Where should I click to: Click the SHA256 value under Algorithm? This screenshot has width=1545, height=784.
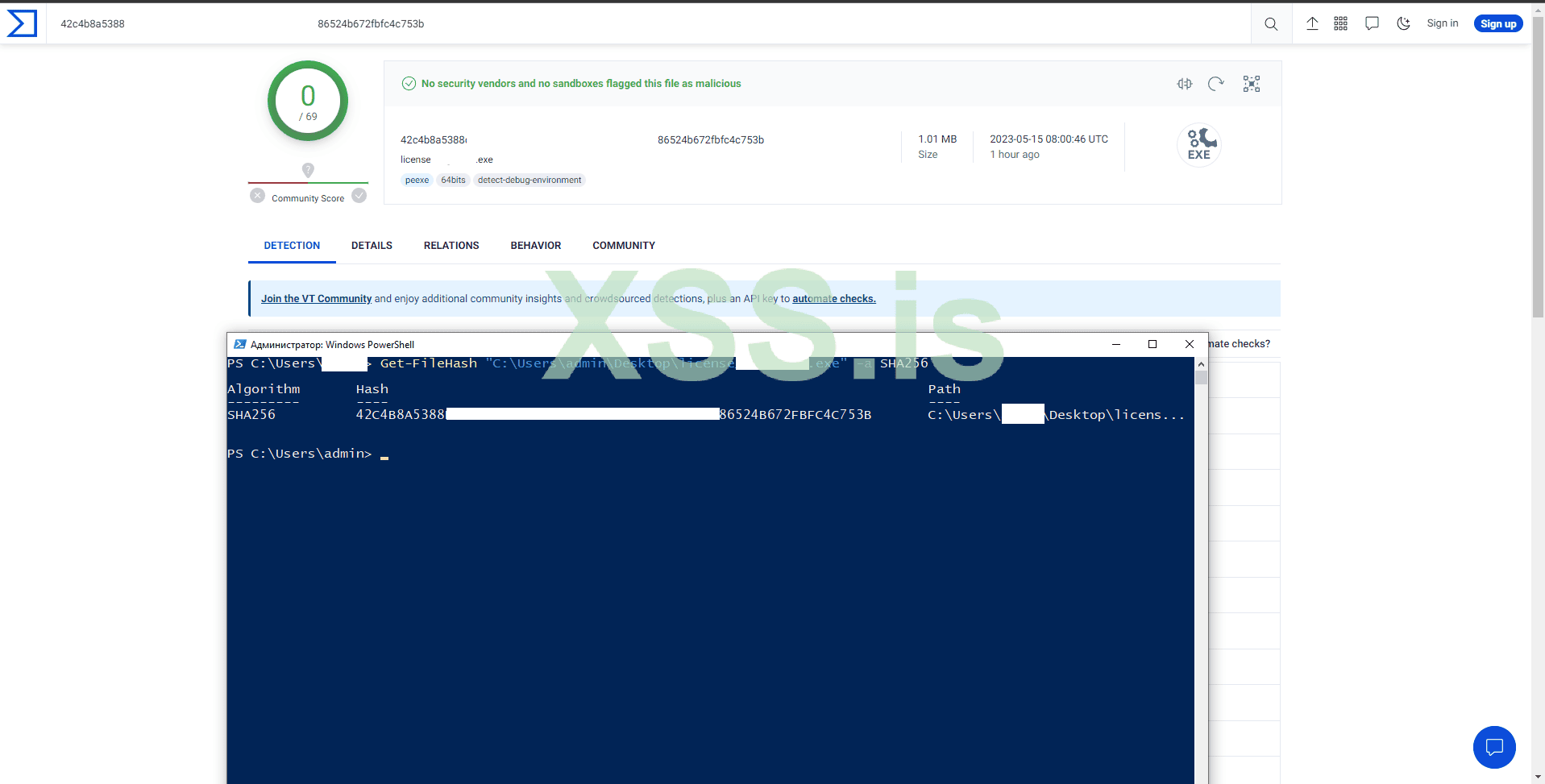pos(251,415)
